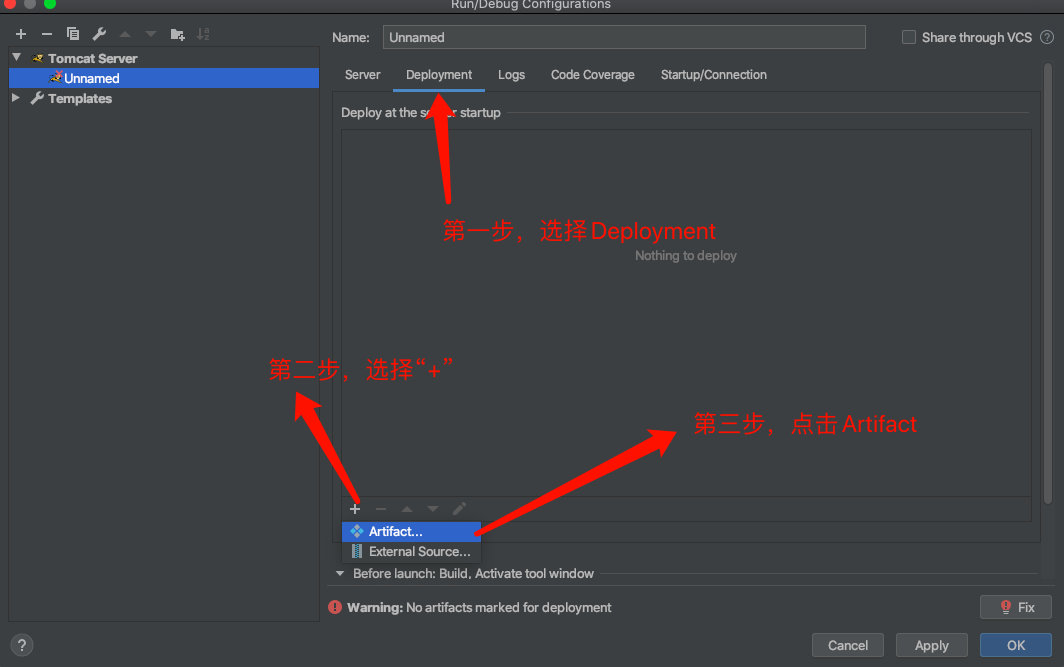Open dialog help question mark button

click(22, 645)
